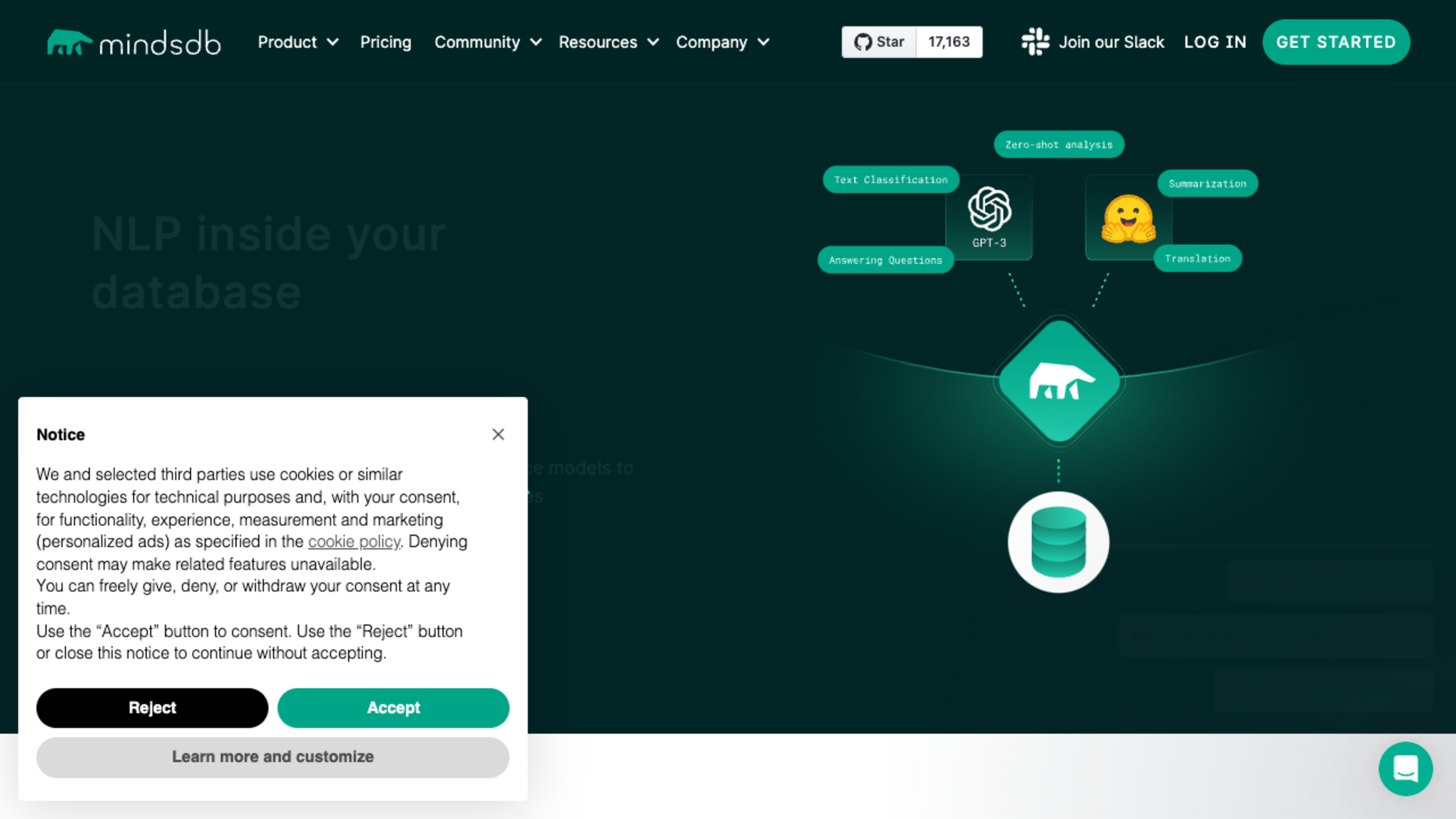
Task: Click the GitHub octocat icon
Action: 863,42
